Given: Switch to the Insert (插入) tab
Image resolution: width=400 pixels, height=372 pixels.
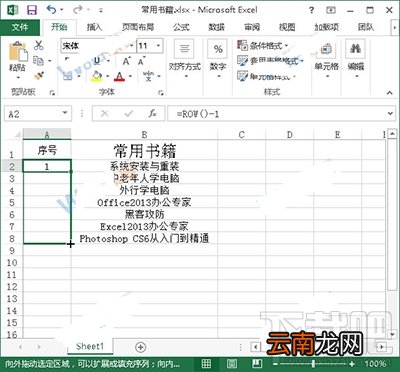Looking at the screenshot, I should point(94,27).
